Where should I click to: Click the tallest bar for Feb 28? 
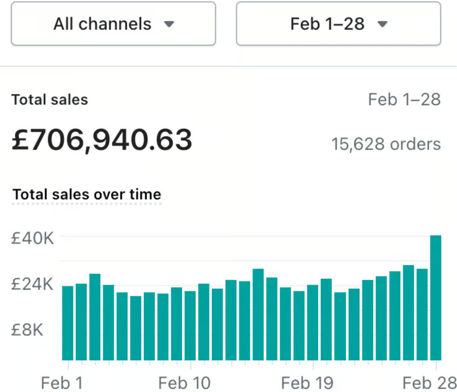(436, 298)
